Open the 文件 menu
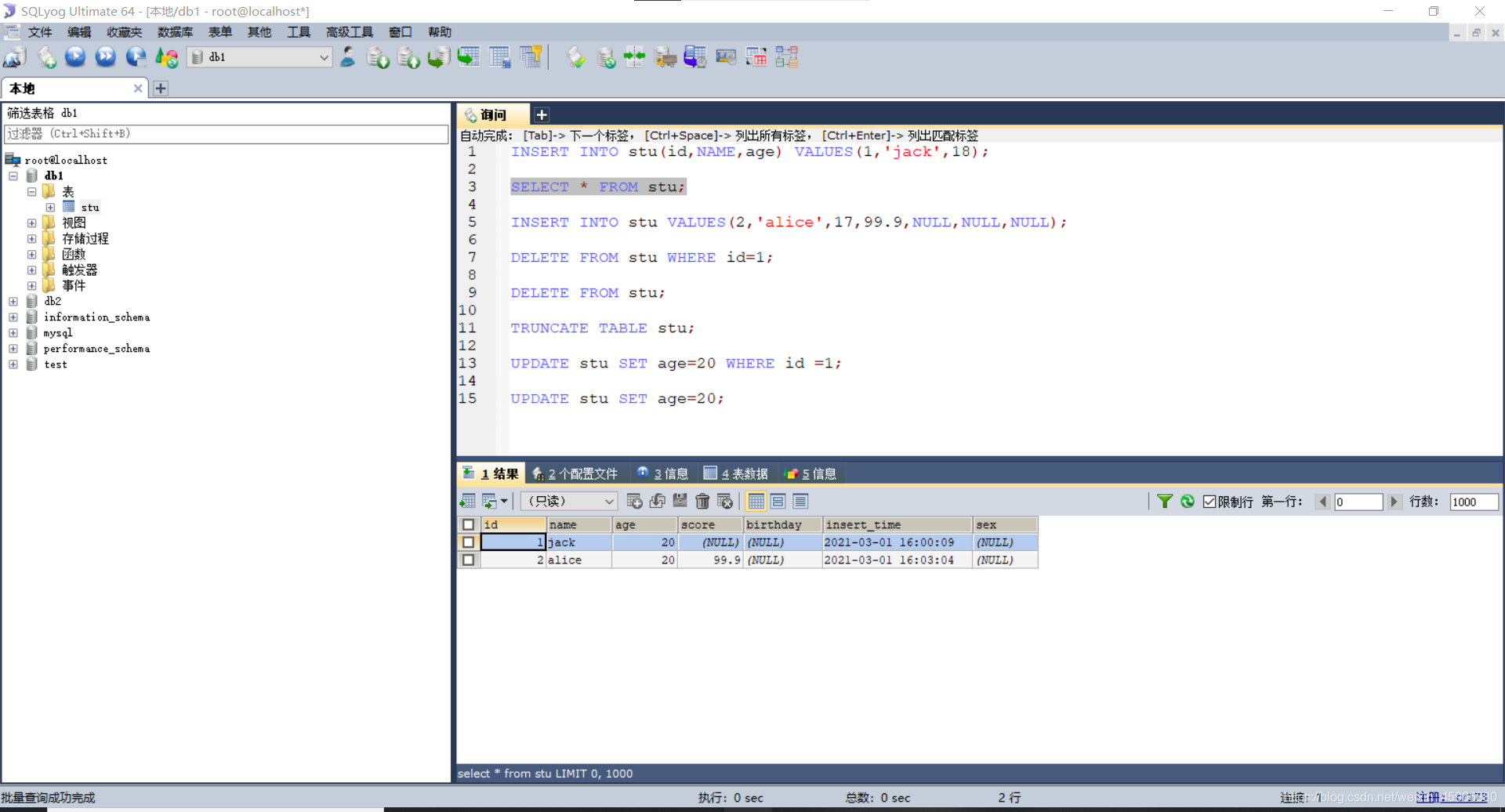Image resolution: width=1505 pixels, height=812 pixels. [x=40, y=32]
